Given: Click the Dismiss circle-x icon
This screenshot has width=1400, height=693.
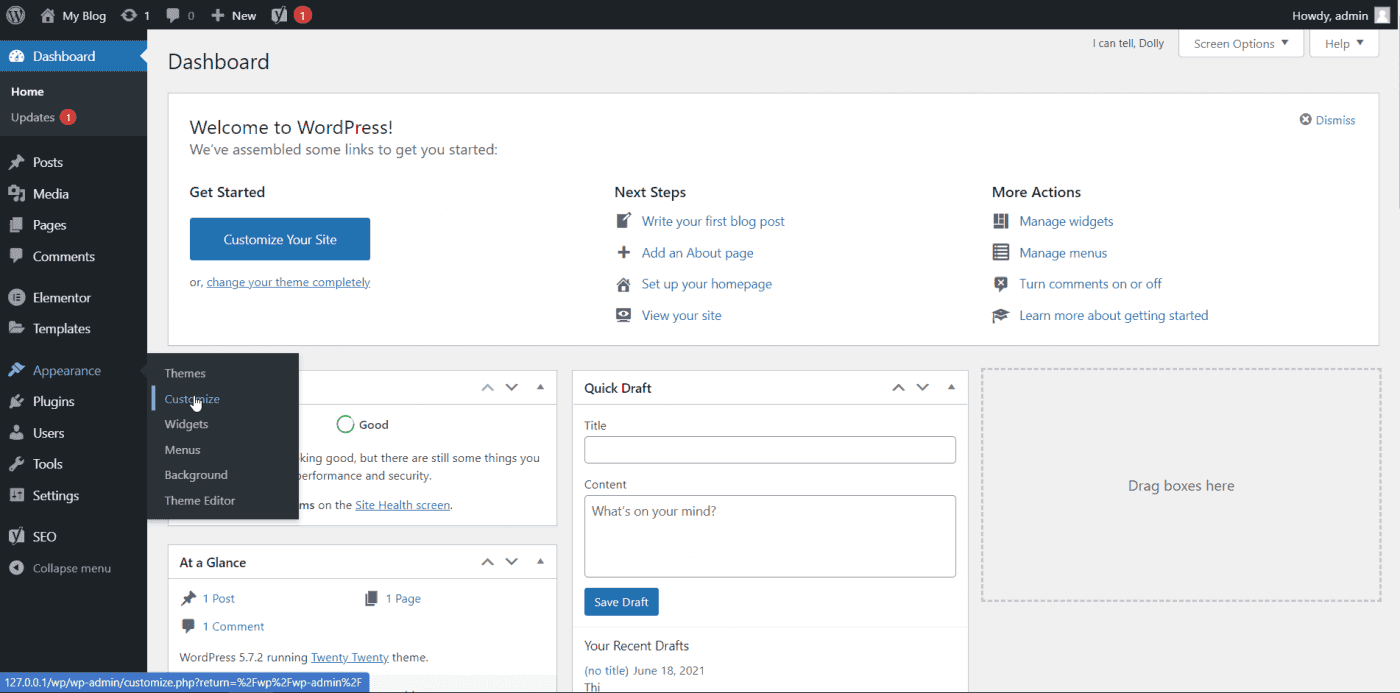Looking at the screenshot, I should (1305, 120).
